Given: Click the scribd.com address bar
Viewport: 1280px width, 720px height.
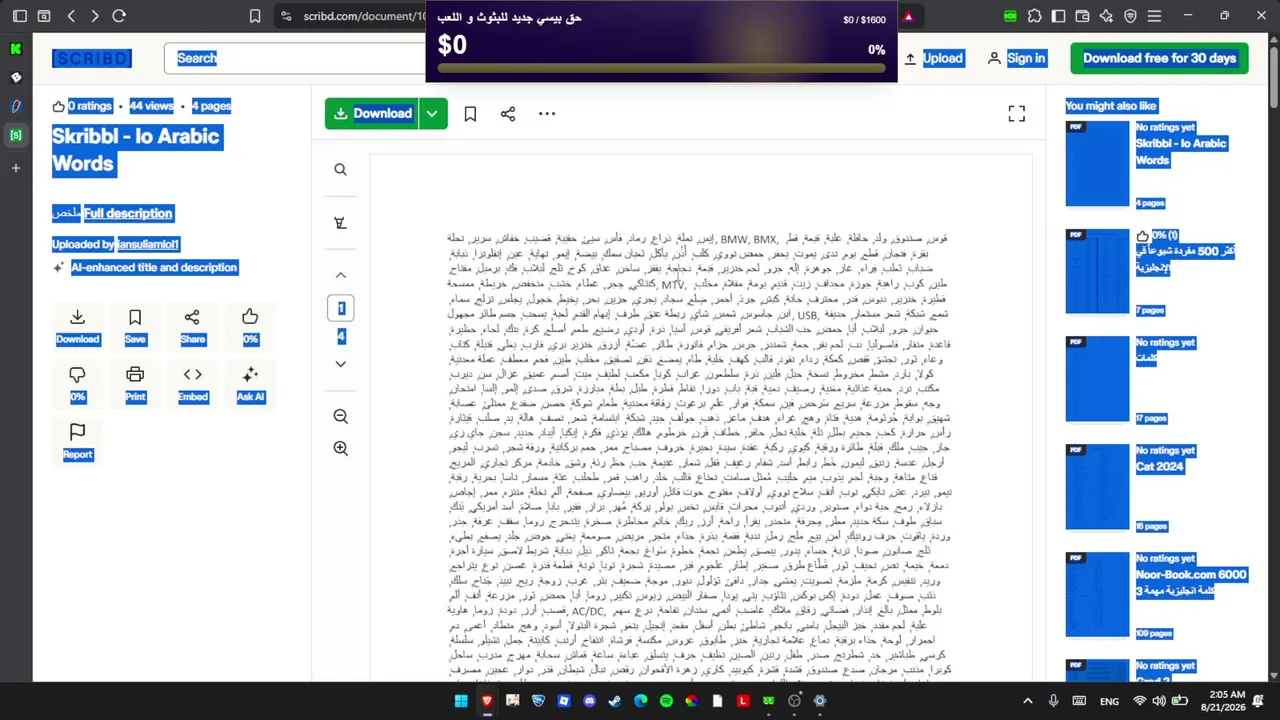Looking at the screenshot, I should (350, 16).
